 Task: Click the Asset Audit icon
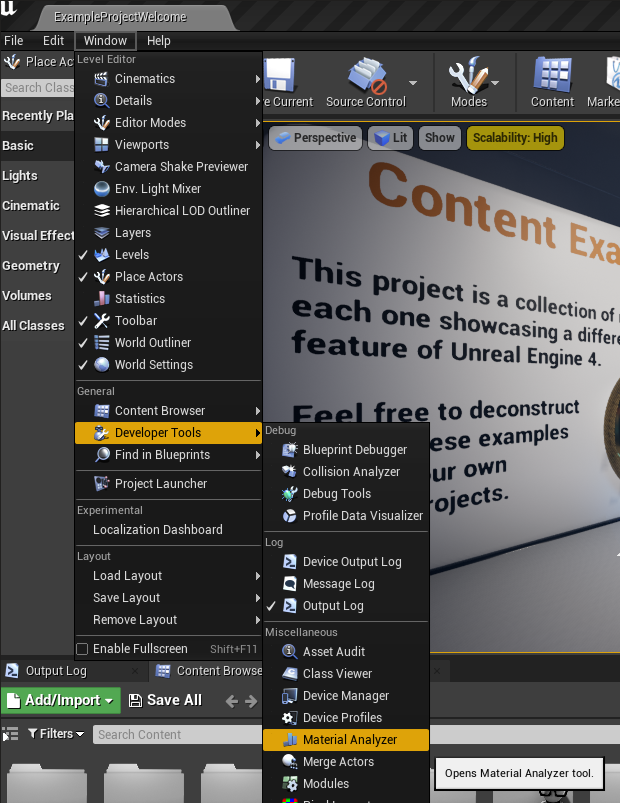290,652
